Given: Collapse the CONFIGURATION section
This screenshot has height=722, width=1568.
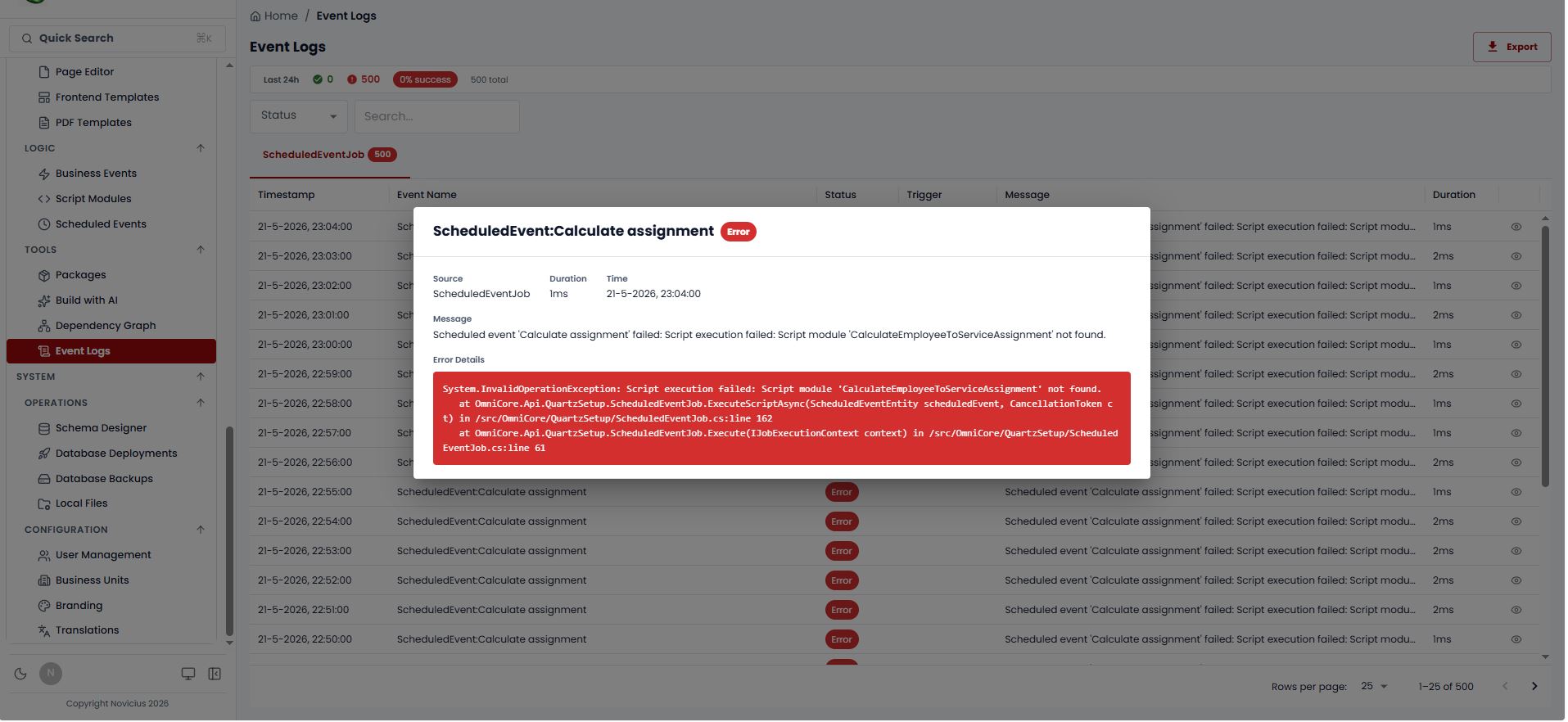Looking at the screenshot, I should [201, 530].
